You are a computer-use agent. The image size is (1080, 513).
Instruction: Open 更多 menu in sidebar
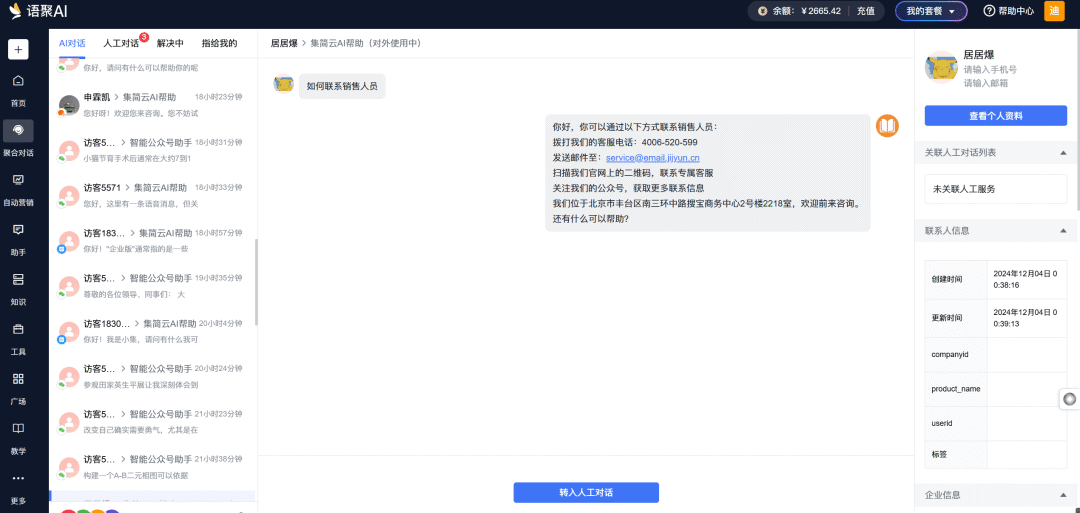pos(18,488)
